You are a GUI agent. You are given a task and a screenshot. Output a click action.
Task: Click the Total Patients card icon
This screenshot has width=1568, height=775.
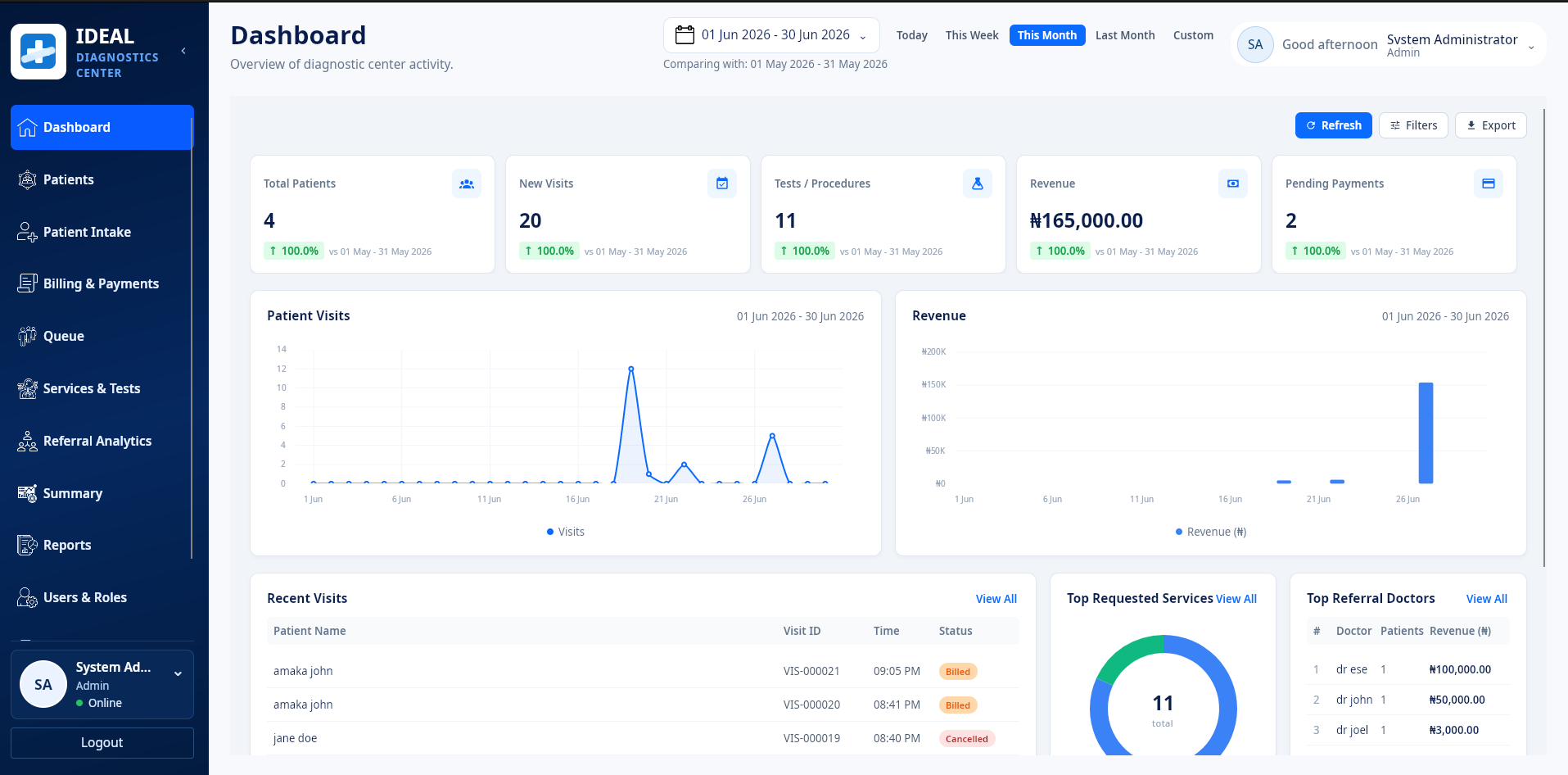[467, 184]
